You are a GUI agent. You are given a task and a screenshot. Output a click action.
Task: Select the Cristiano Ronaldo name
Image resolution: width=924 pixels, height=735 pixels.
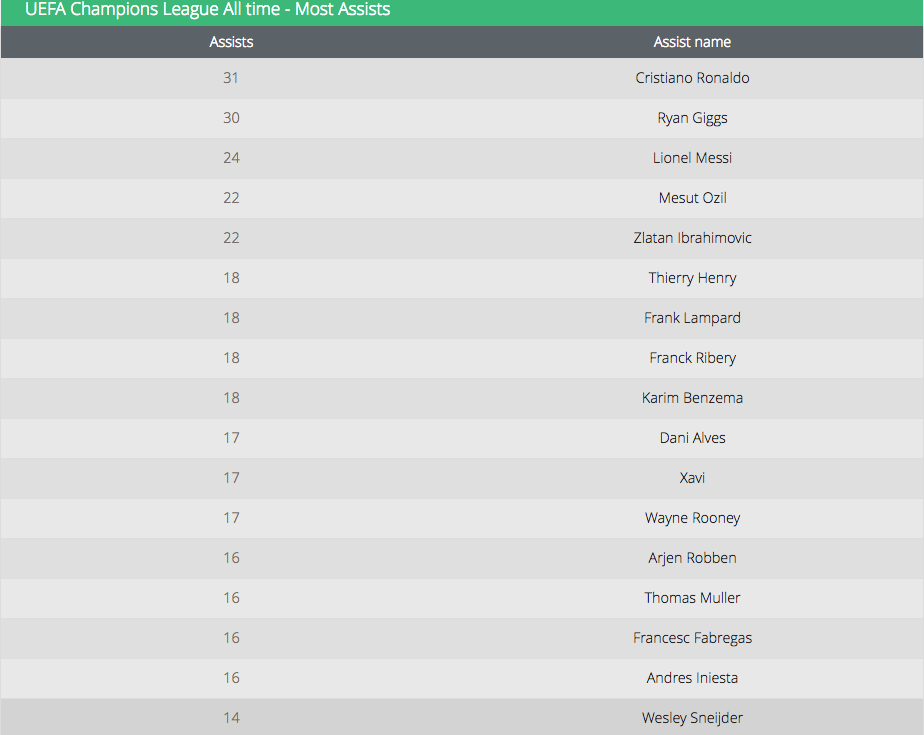692,78
